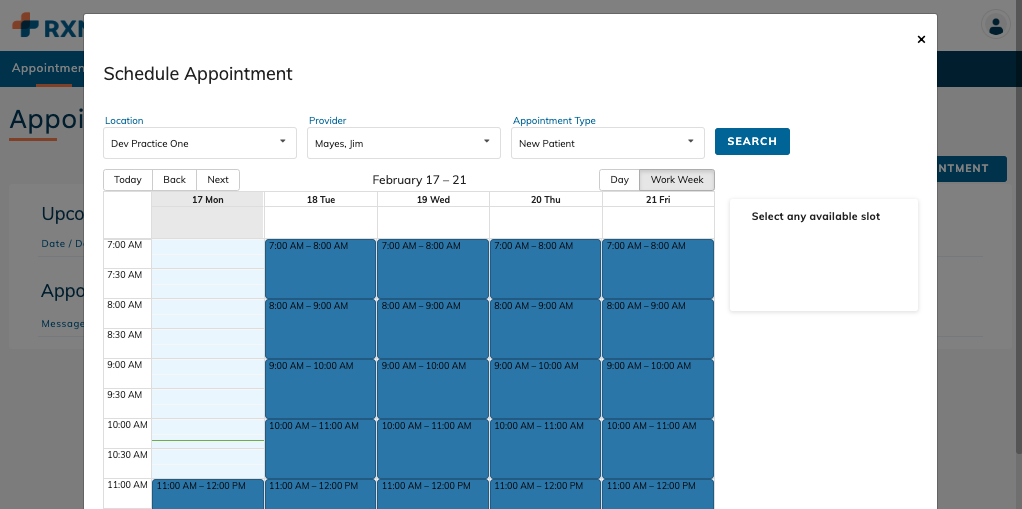The width and height of the screenshot is (1022, 509).
Task: Pick Tuesday 11:00 AM – 12:00 PM slot
Action: pyautogui.click(x=321, y=494)
